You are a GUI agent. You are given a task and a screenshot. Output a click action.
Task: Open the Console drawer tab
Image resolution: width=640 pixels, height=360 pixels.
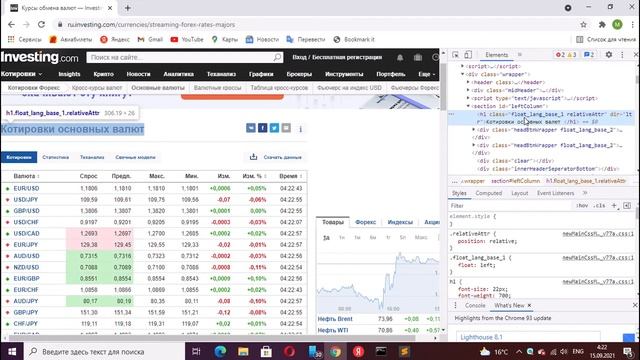pos(475,305)
